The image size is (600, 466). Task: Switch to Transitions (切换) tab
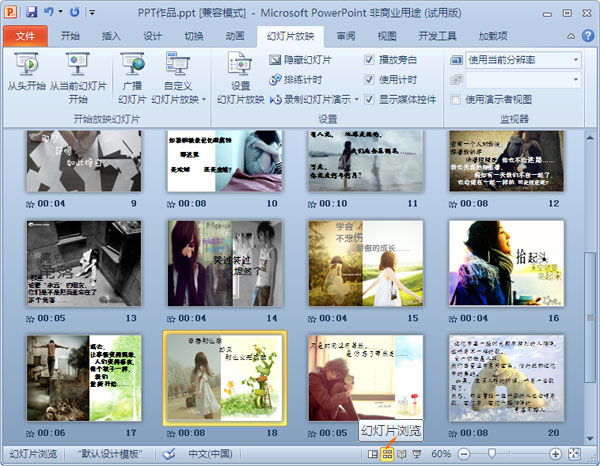[x=194, y=36]
